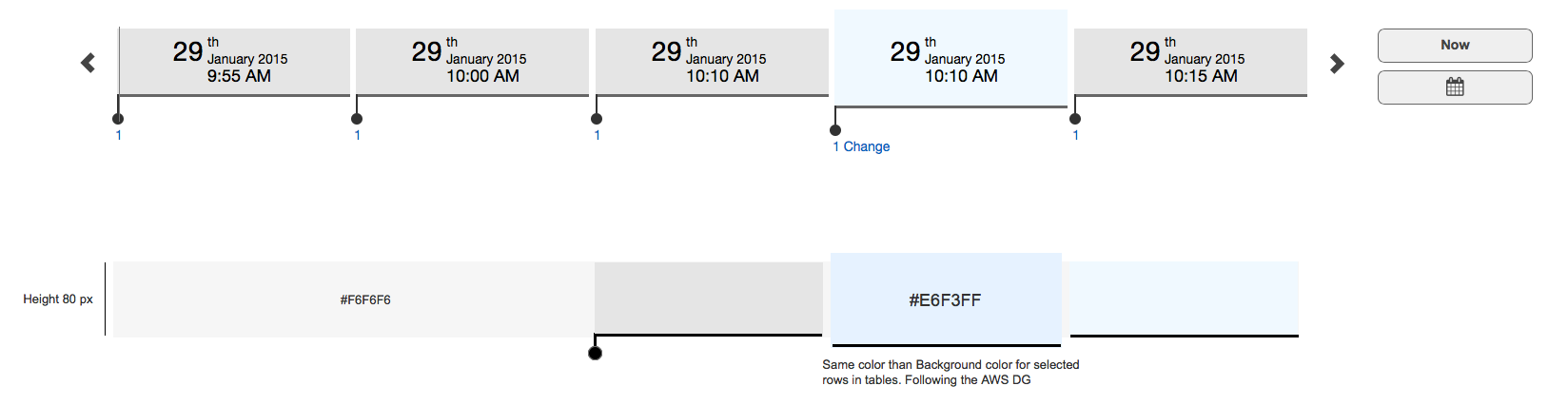Click the previous timeline arrow
Screen dimensions: 1568x405
click(88, 63)
